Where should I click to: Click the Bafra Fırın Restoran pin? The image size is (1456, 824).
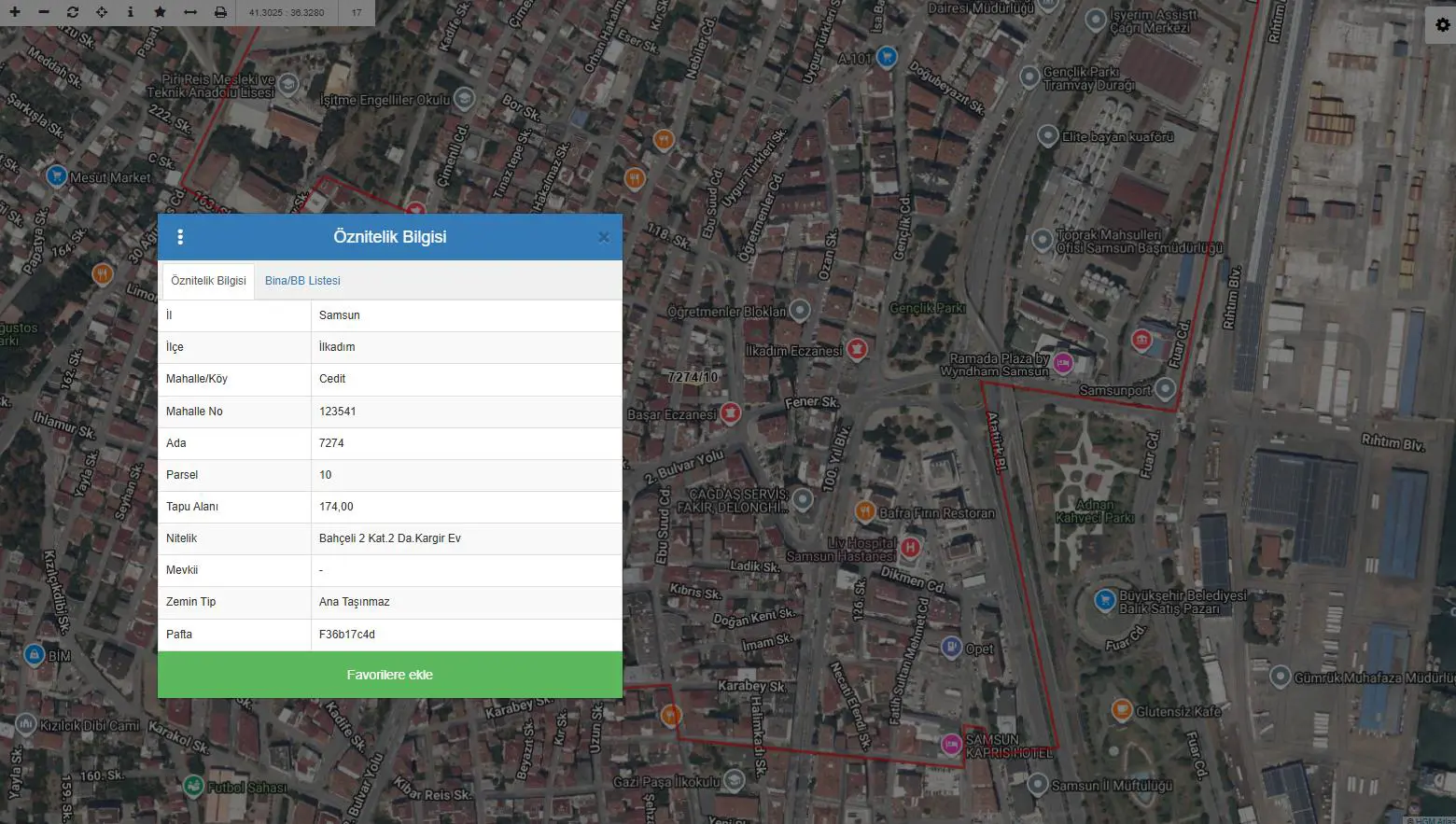[x=865, y=510]
